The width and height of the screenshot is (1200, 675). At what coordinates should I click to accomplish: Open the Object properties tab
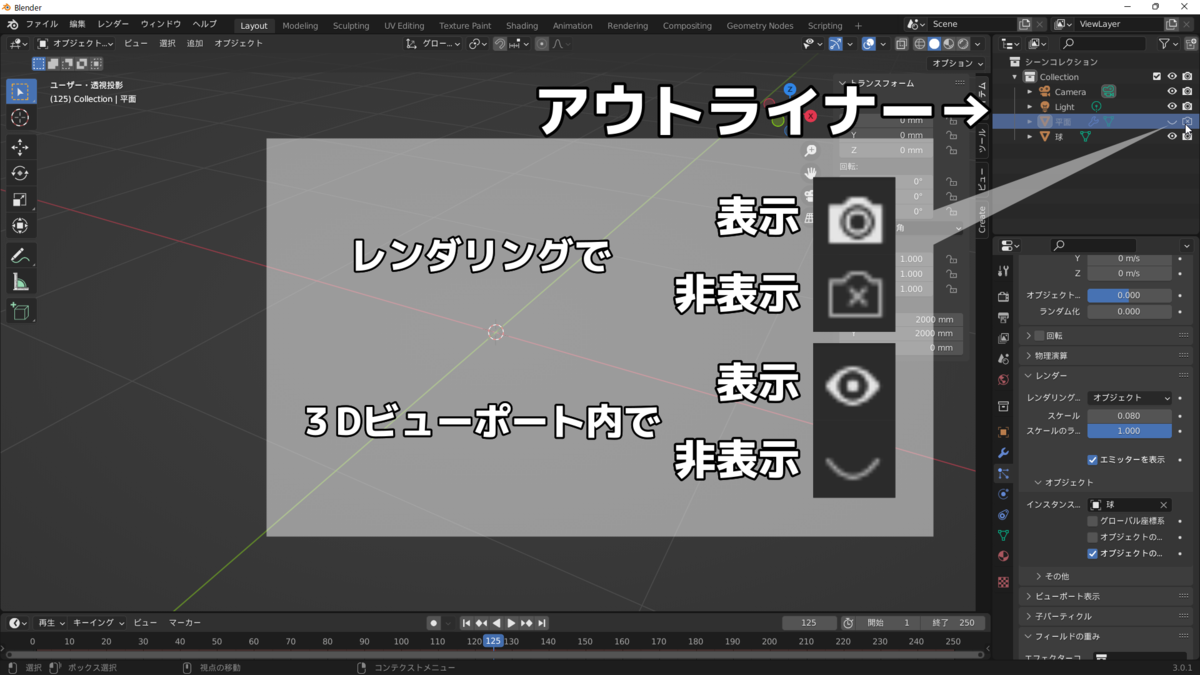[1003, 432]
